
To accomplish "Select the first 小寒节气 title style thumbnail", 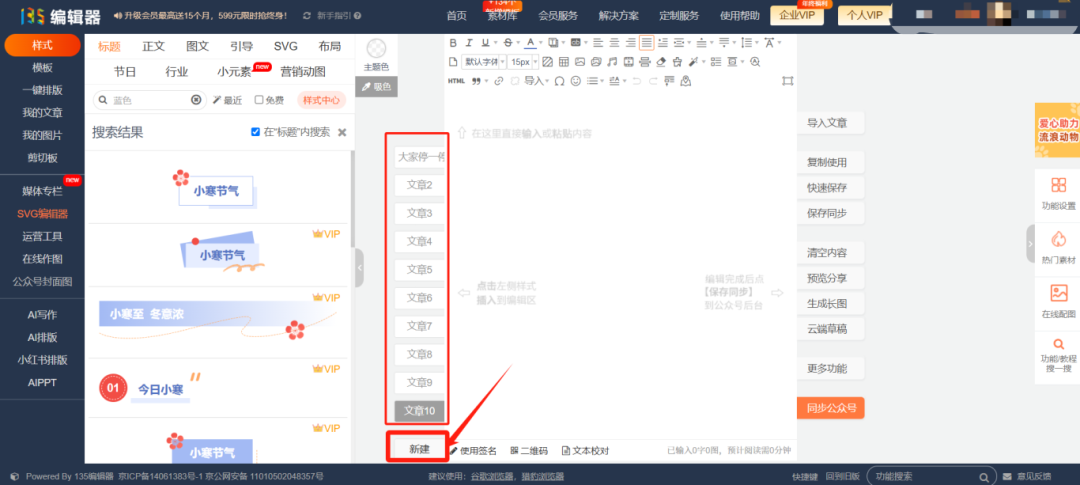I will click(215, 187).
